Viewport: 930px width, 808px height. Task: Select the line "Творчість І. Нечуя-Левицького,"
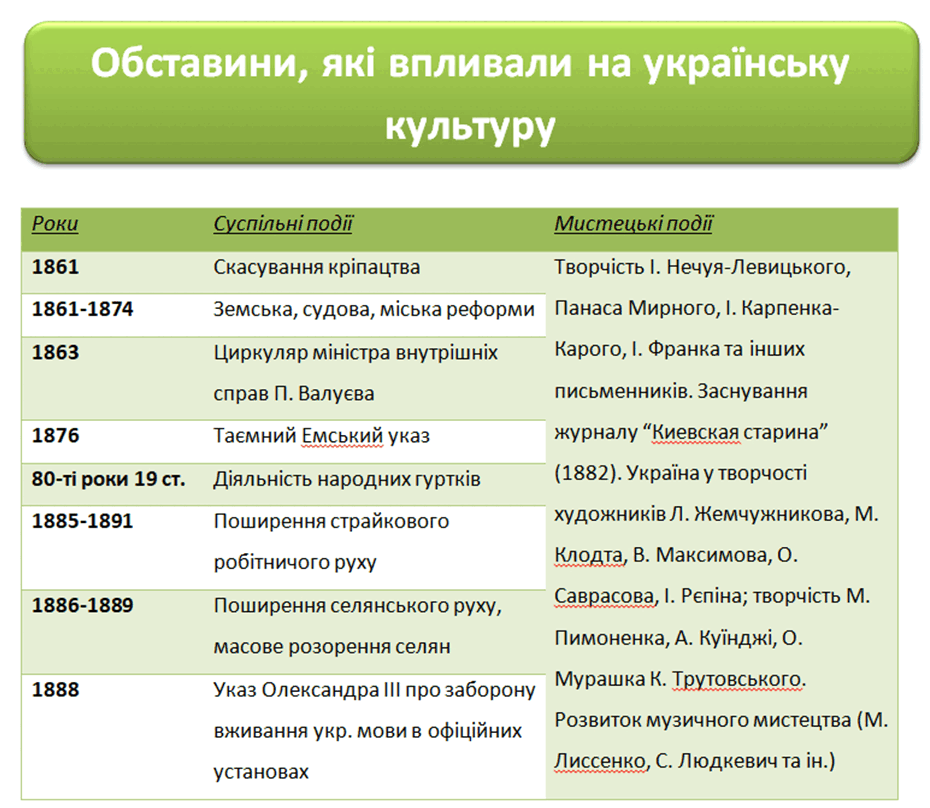[703, 268]
